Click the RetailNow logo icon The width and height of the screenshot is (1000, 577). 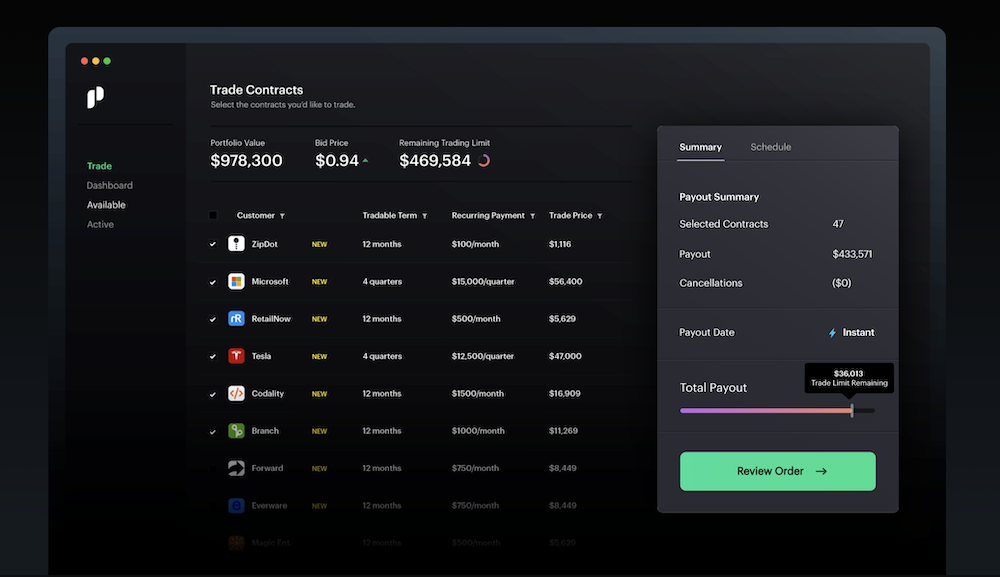[x=236, y=319]
